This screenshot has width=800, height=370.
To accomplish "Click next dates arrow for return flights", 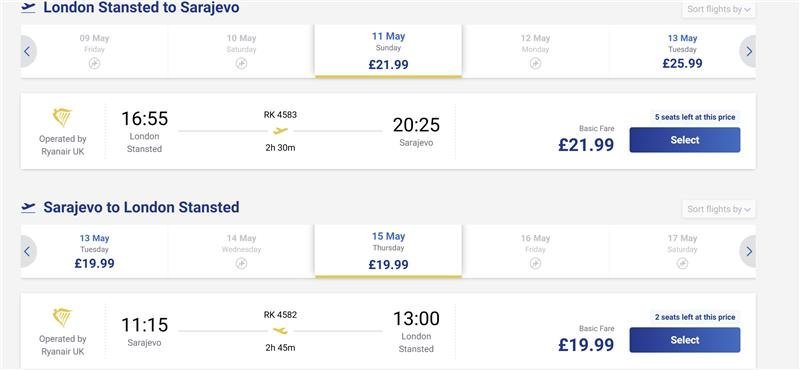I will (748, 252).
